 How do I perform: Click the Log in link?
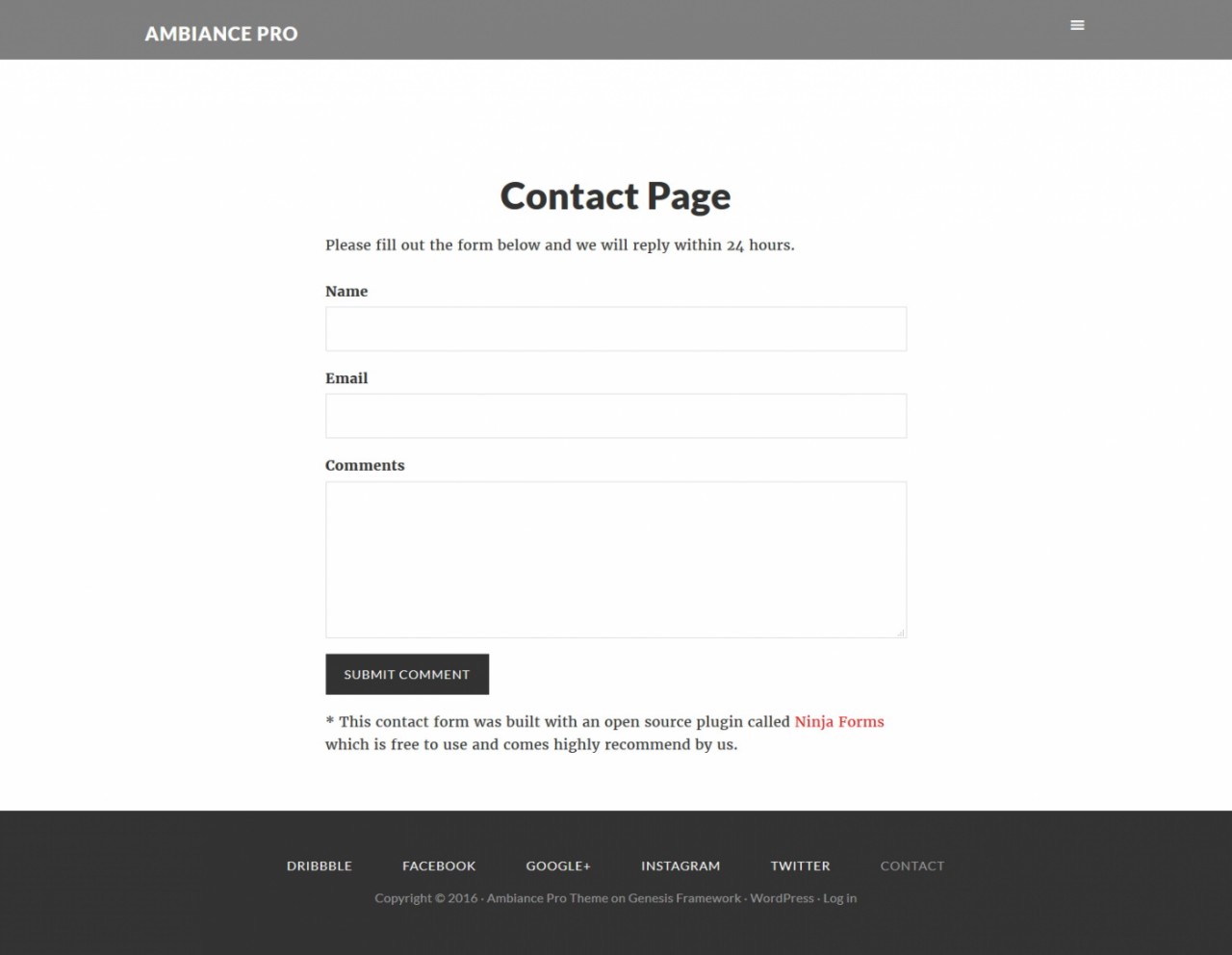839,898
